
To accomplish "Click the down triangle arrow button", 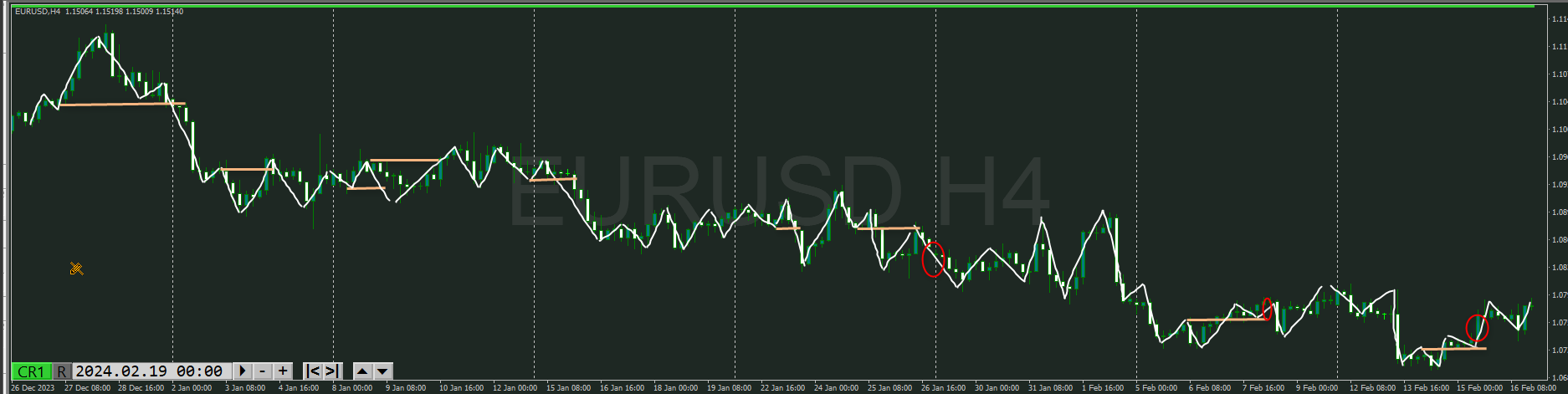I will [x=382, y=371].
